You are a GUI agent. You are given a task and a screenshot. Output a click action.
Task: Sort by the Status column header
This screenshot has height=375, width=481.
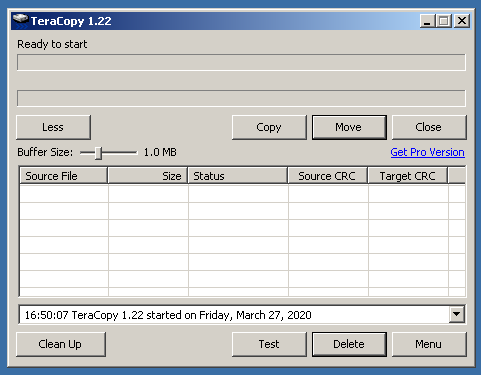238,176
